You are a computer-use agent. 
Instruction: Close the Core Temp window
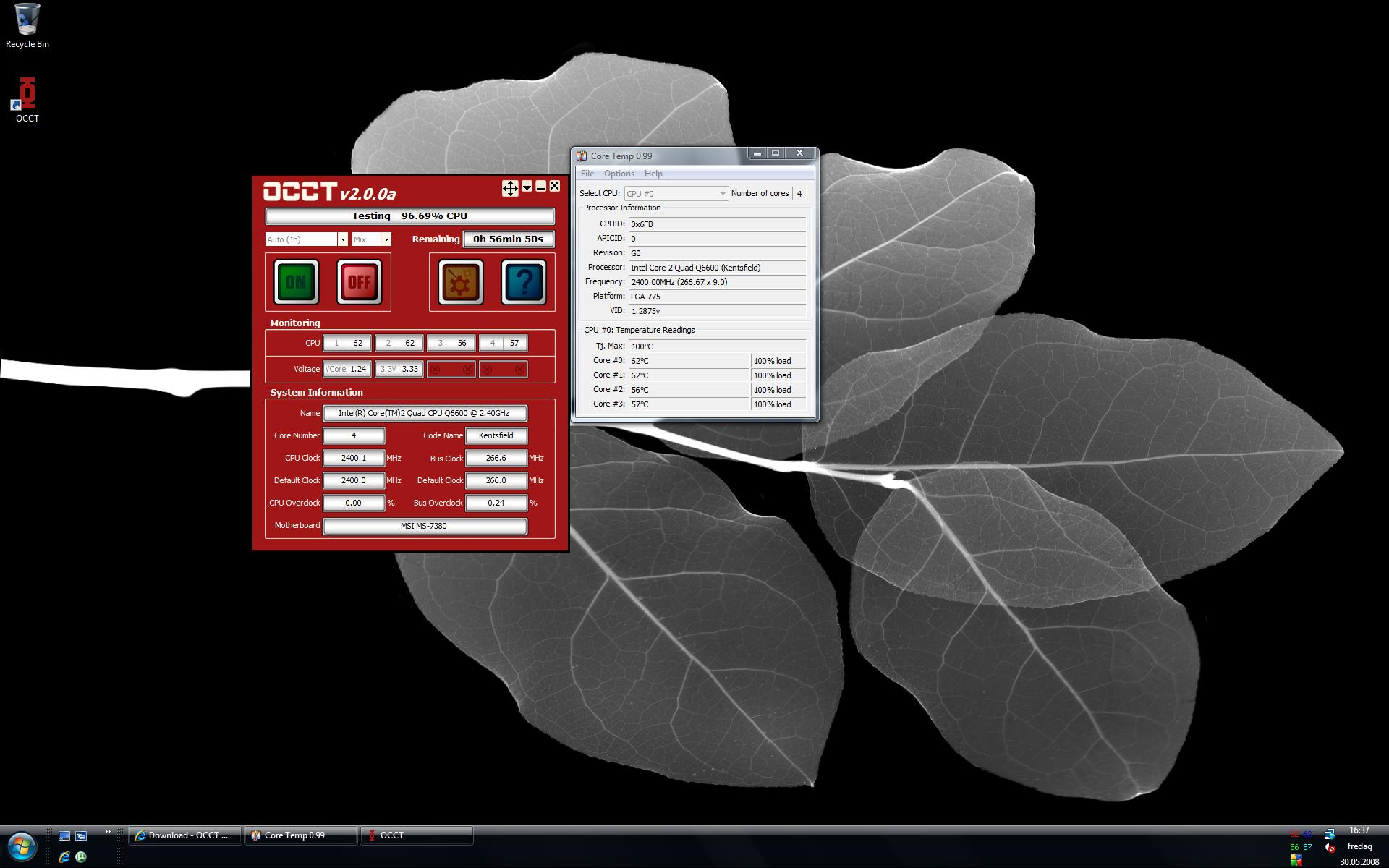click(800, 153)
